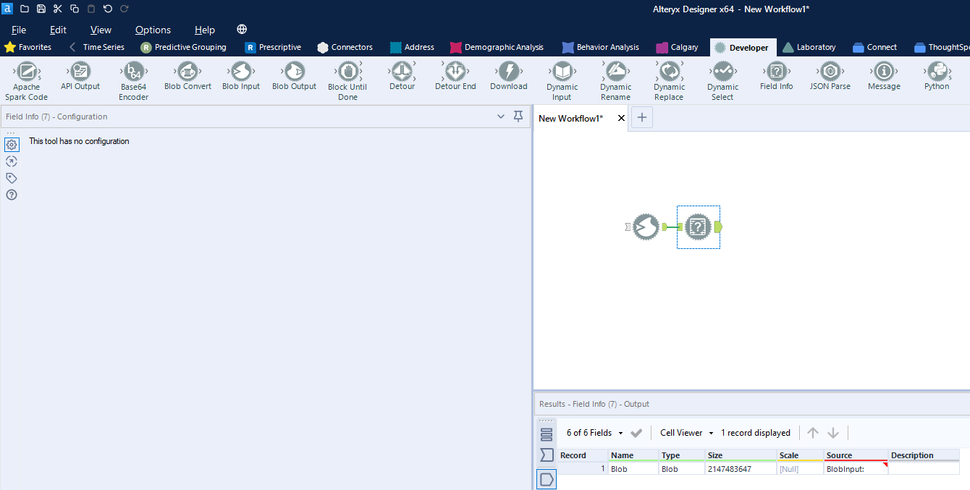This screenshot has height=490, width=970.
Task: Select the BlobInput: source cell
Action: [x=856, y=469]
